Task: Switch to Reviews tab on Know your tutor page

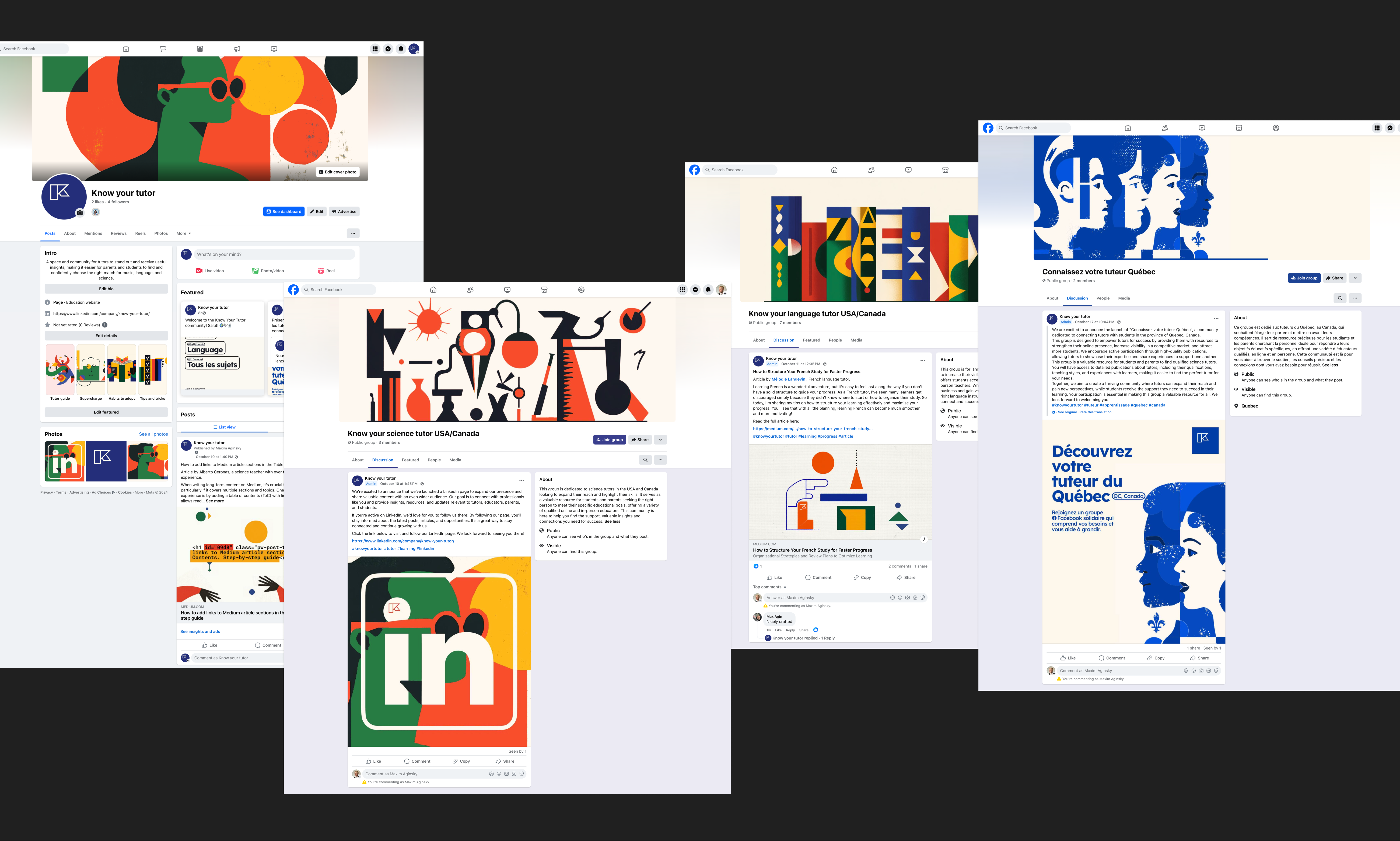Action: (x=118, y=233)
